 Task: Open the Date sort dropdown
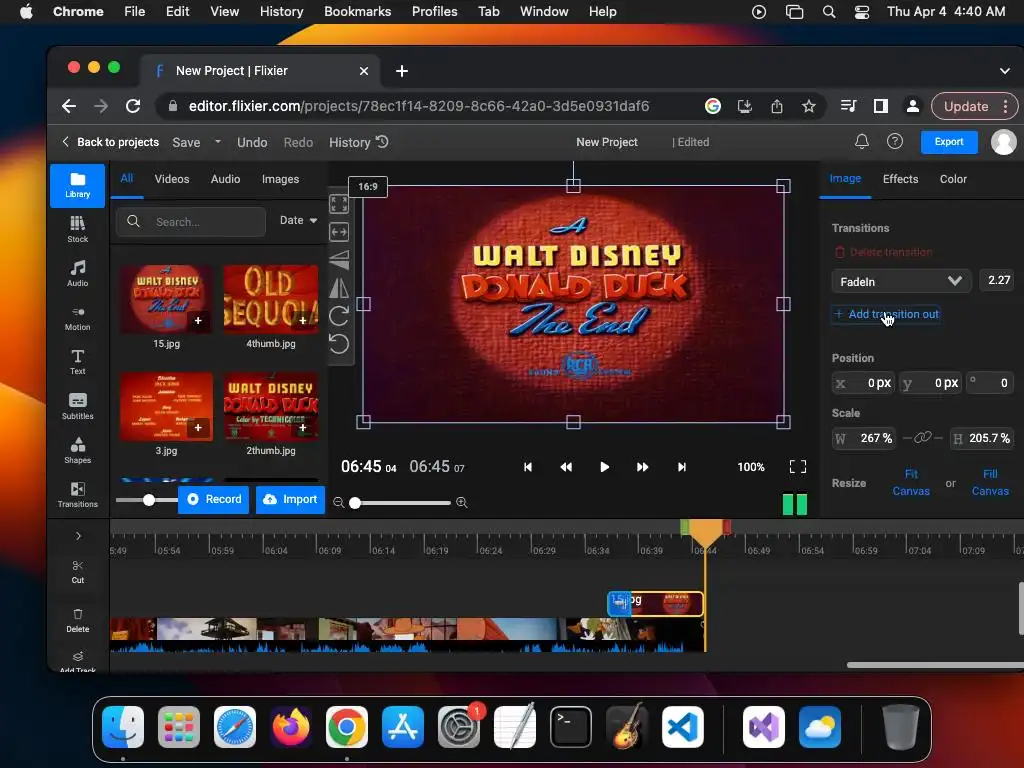[298, 221]
